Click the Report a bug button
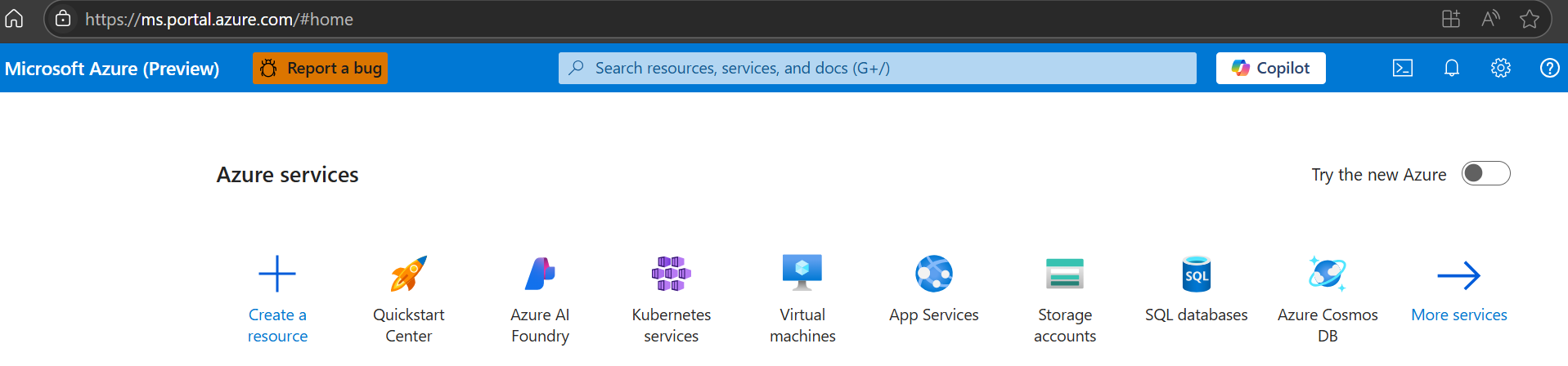The image size is (1568, 366). (320, 69)
